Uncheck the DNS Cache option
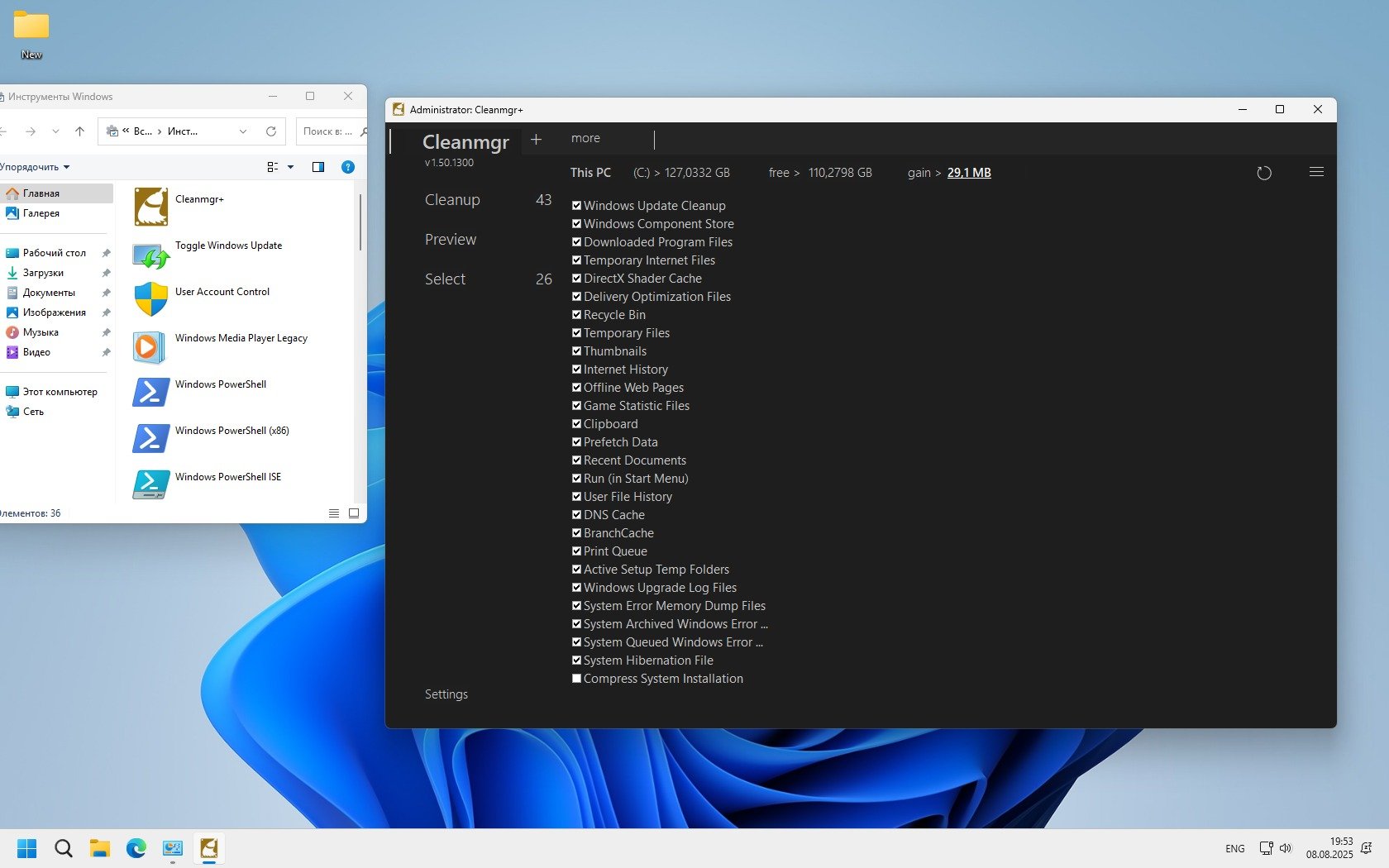1389x868 pixels. 576,515
